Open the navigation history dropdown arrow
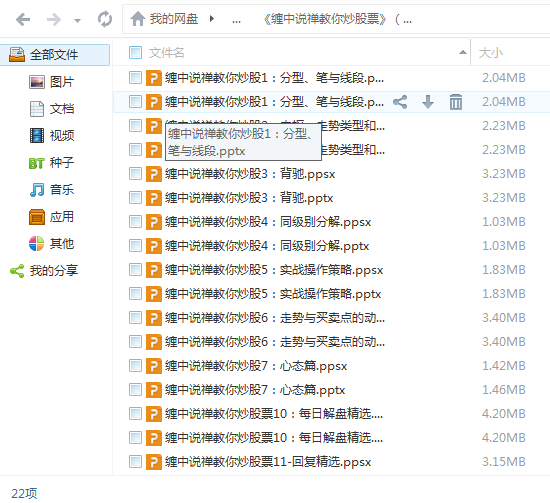Screen dimensions: 550x503 (x=78, y=20)
